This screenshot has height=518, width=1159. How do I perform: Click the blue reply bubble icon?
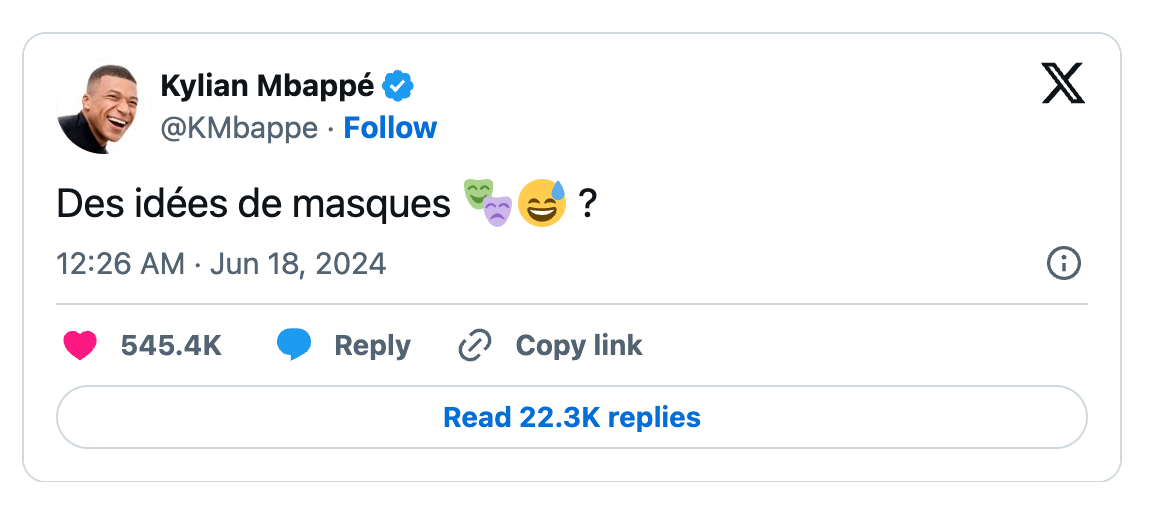pyautogui.click(x=294, y=345)
